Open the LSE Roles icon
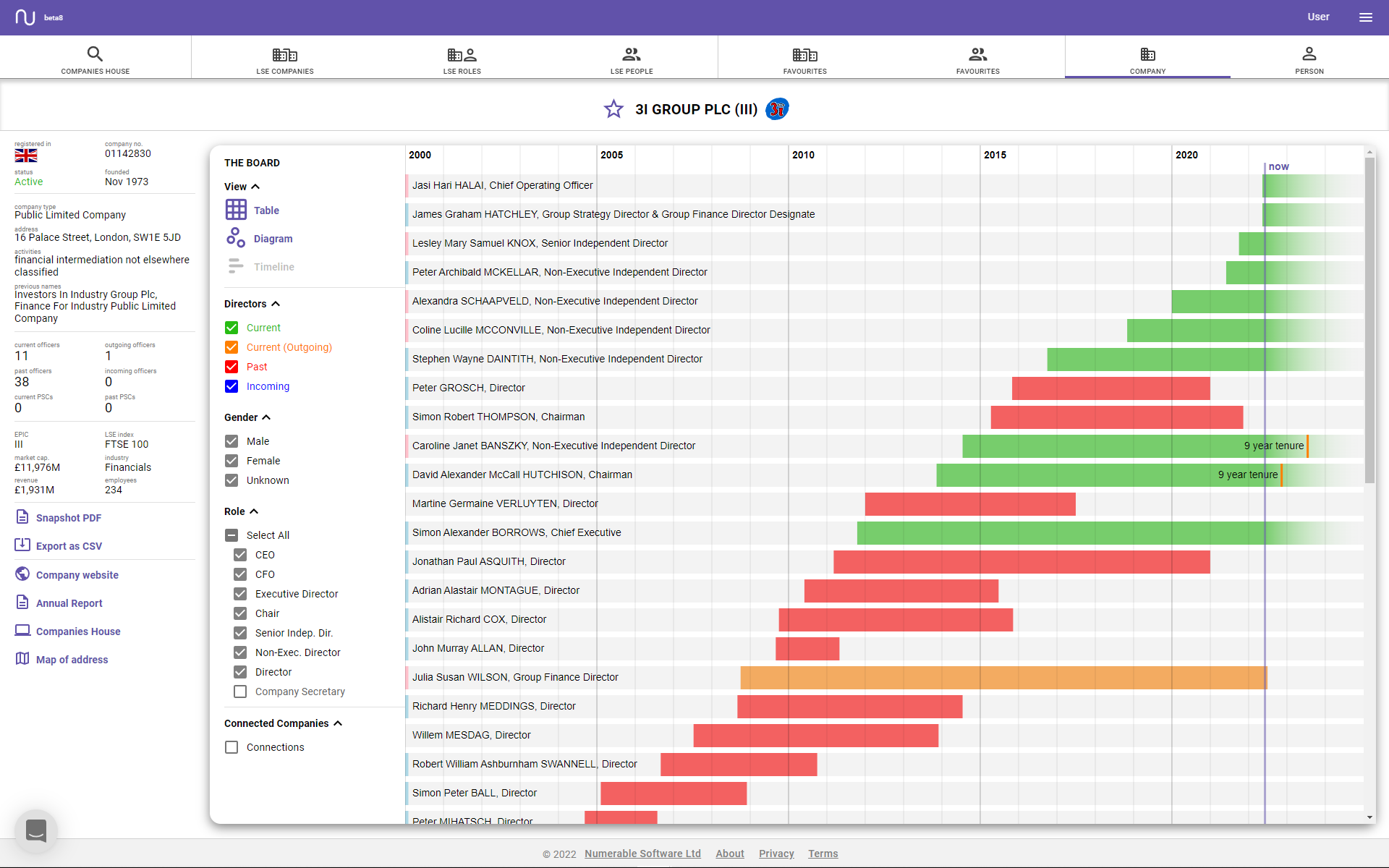Screen dimensions: 1389x868 click(462, 55)
